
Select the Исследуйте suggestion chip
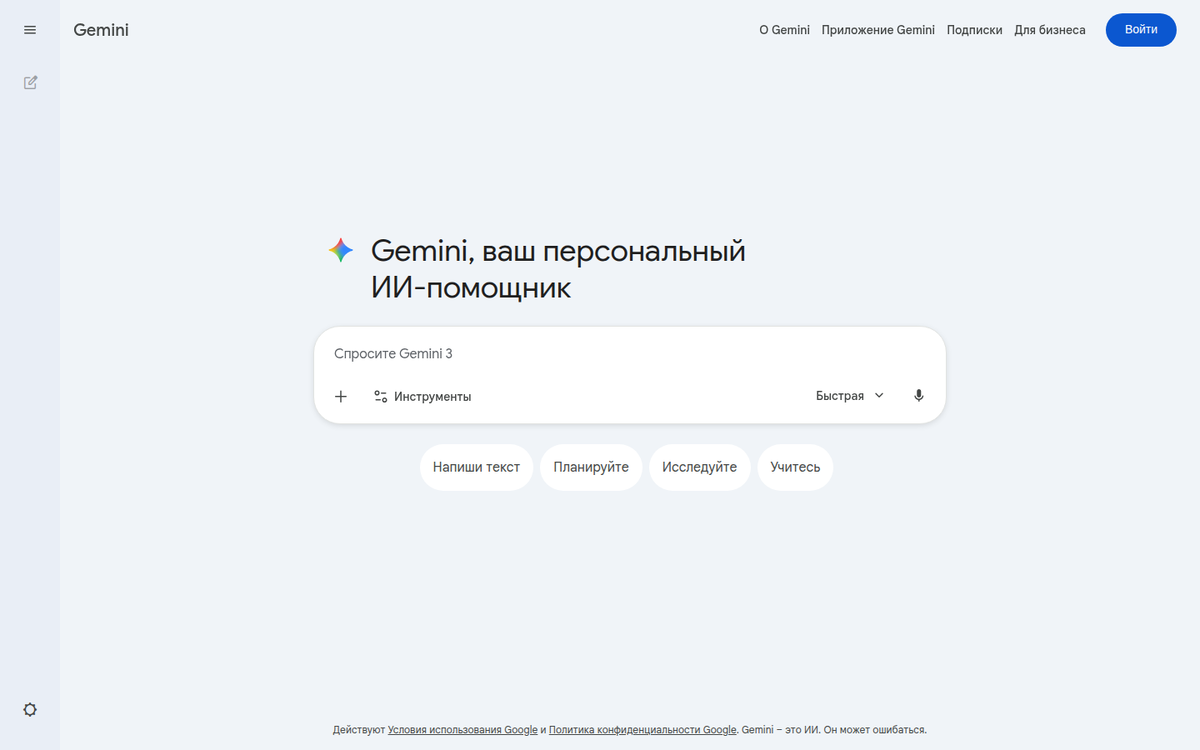(x=699, y=467)
